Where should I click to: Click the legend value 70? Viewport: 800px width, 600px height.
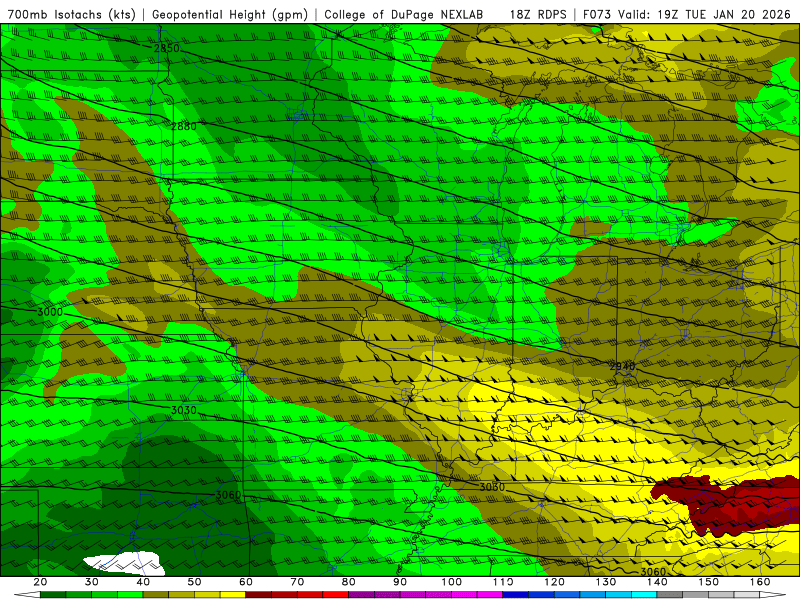297,582
